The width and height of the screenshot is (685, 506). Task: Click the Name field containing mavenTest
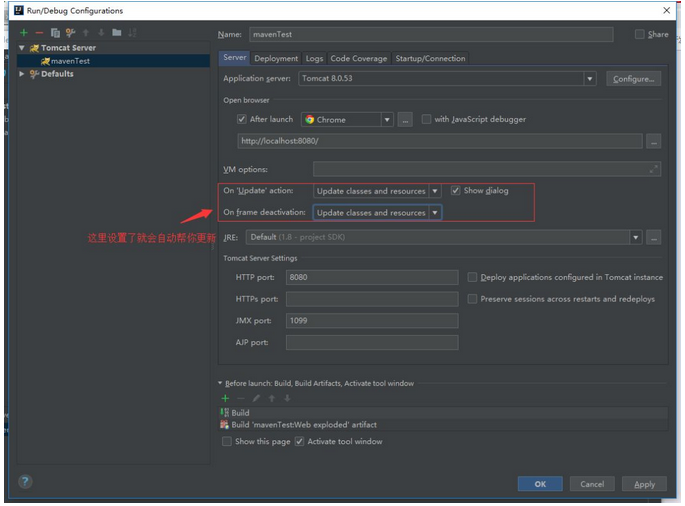pyautogui.click(x=431, y=35)
